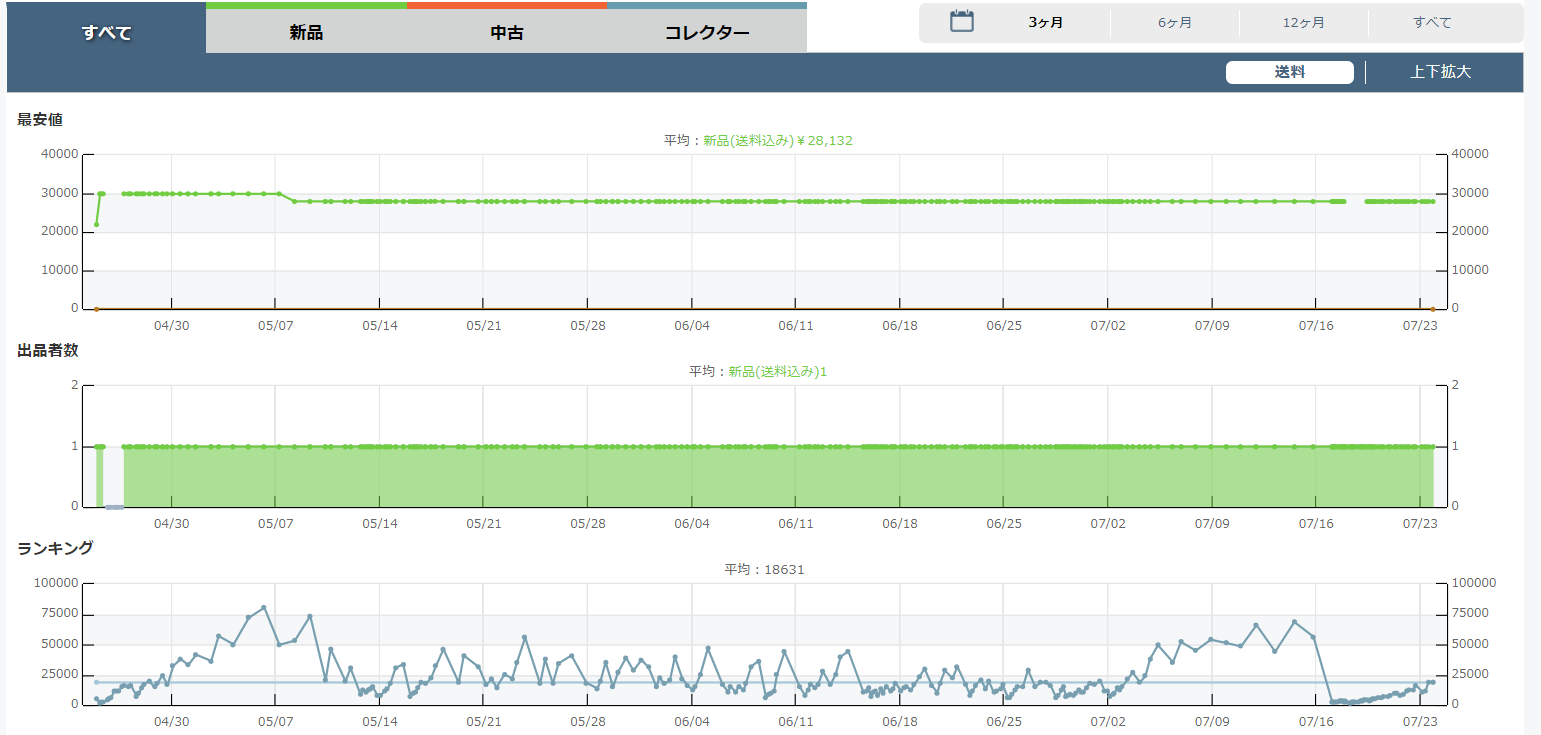Enable 上下拡大 vertical zoom
This screenshot has width=1541, height=735.
[1440, 72]
